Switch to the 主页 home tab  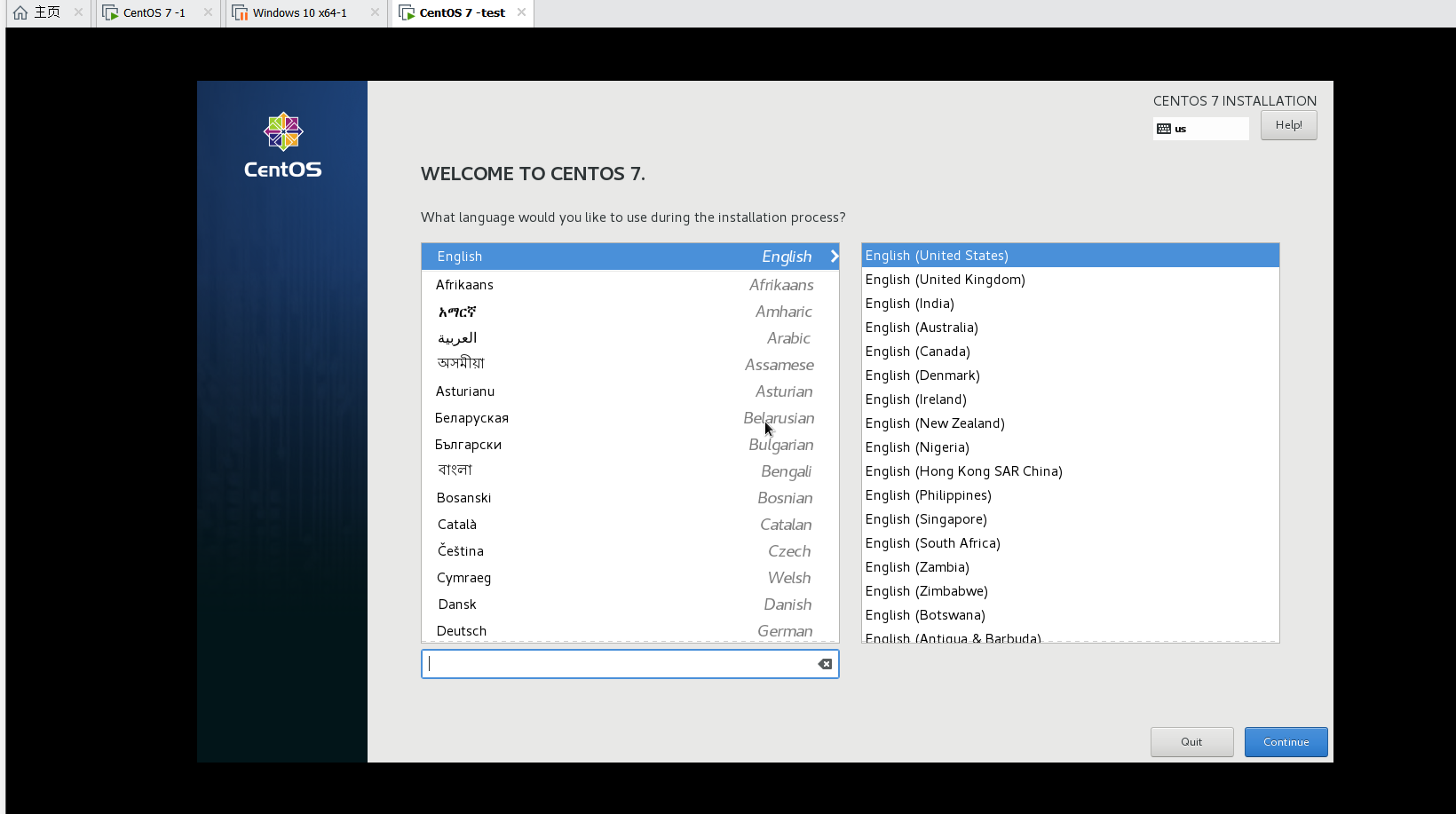coord(47,12)
